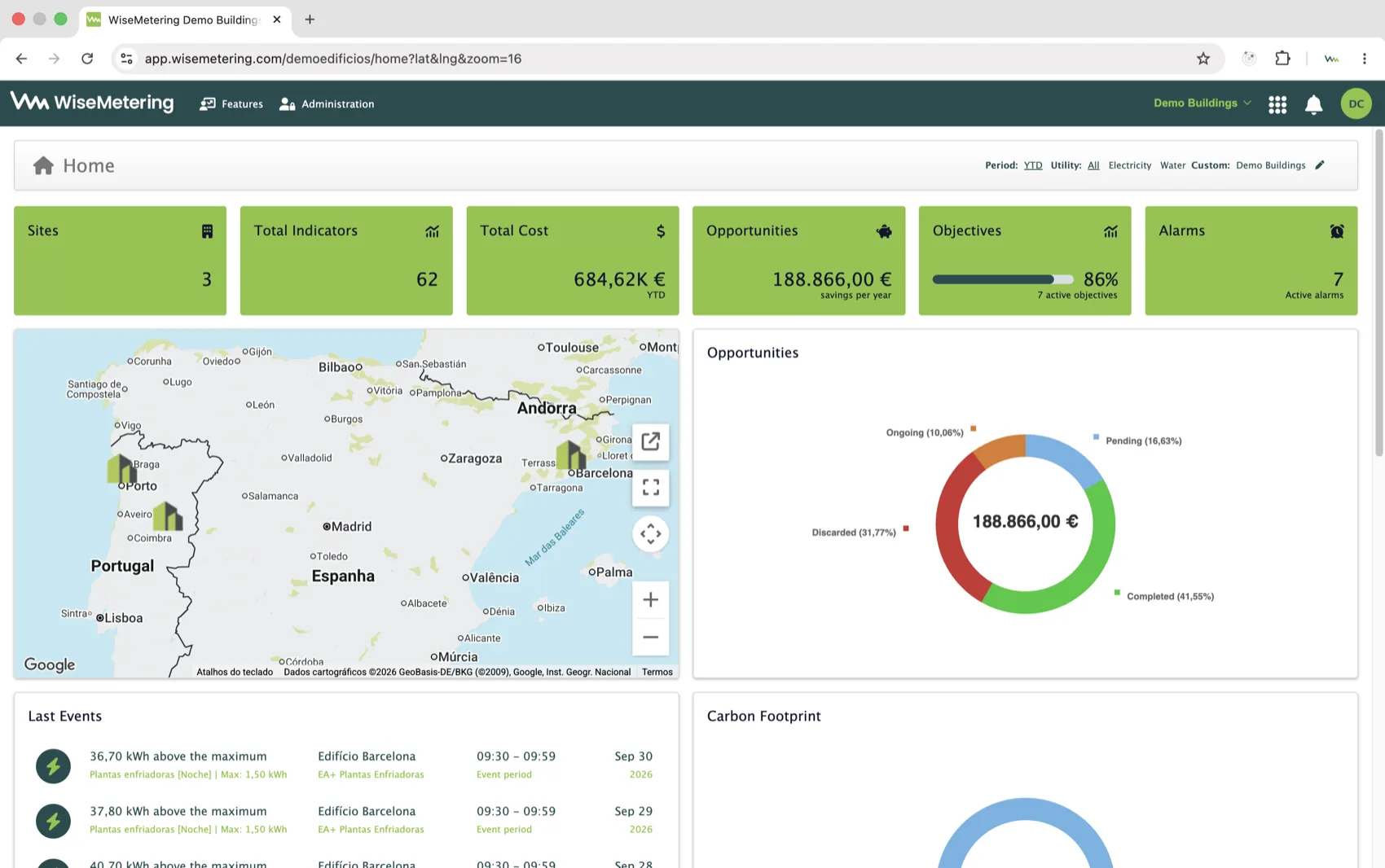This screenshot has width=1385, height=868.
Task: View site information icon in address bar
Action: pyautogui.click(x=126, y=59)
